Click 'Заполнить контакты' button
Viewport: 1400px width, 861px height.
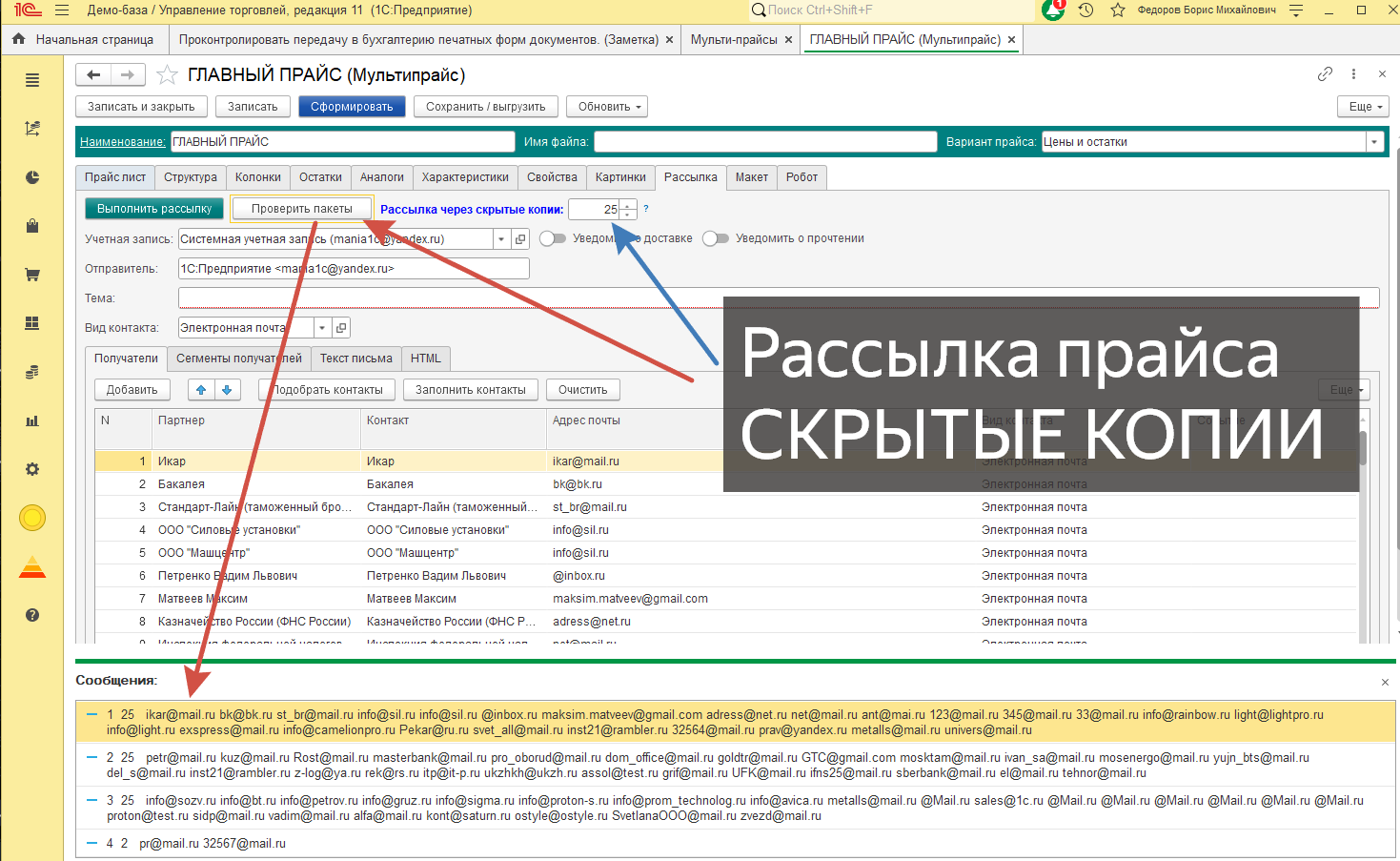[x=471, y=390]
